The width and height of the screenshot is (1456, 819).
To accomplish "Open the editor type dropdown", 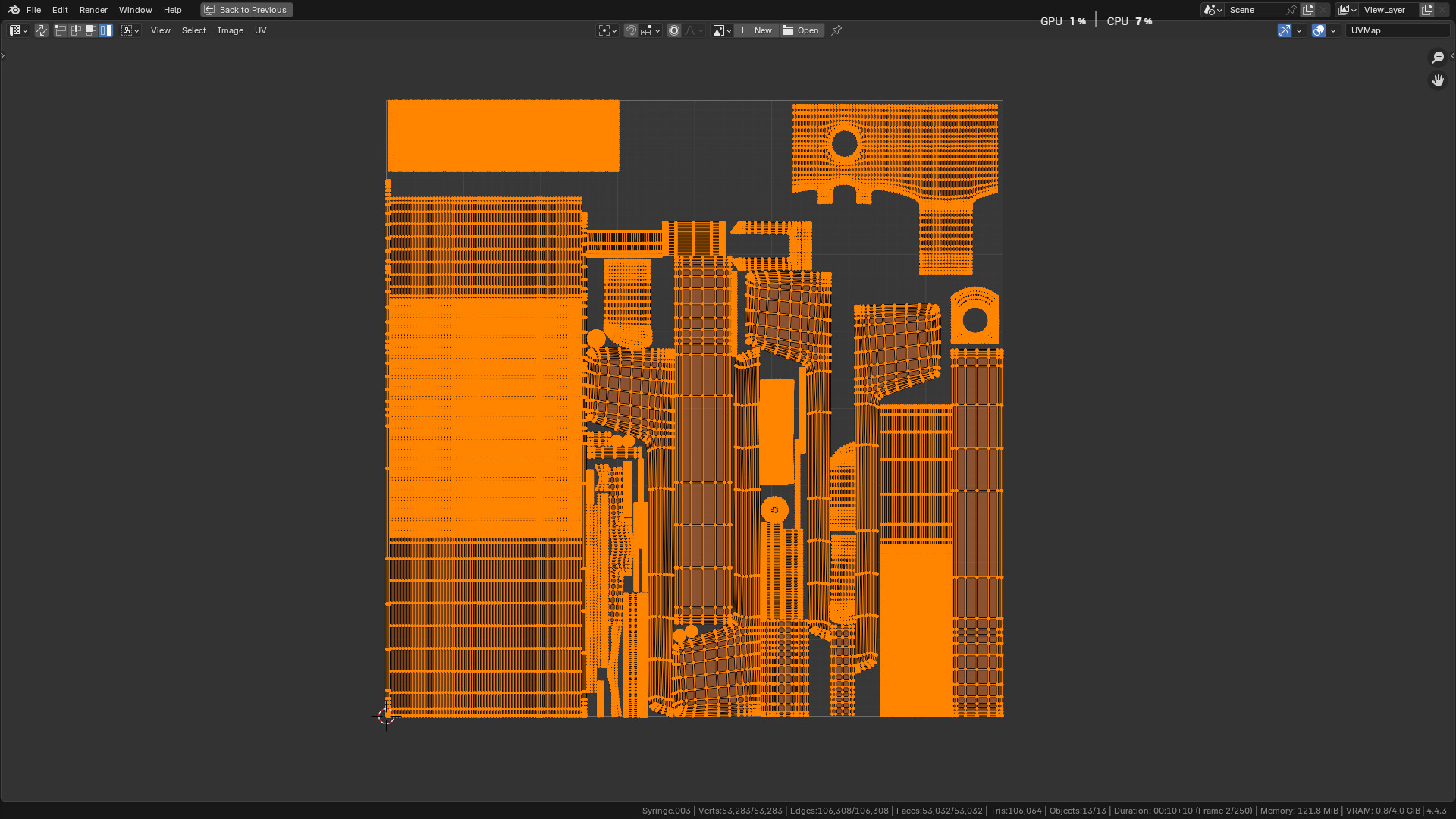I will tap(18, 30).
